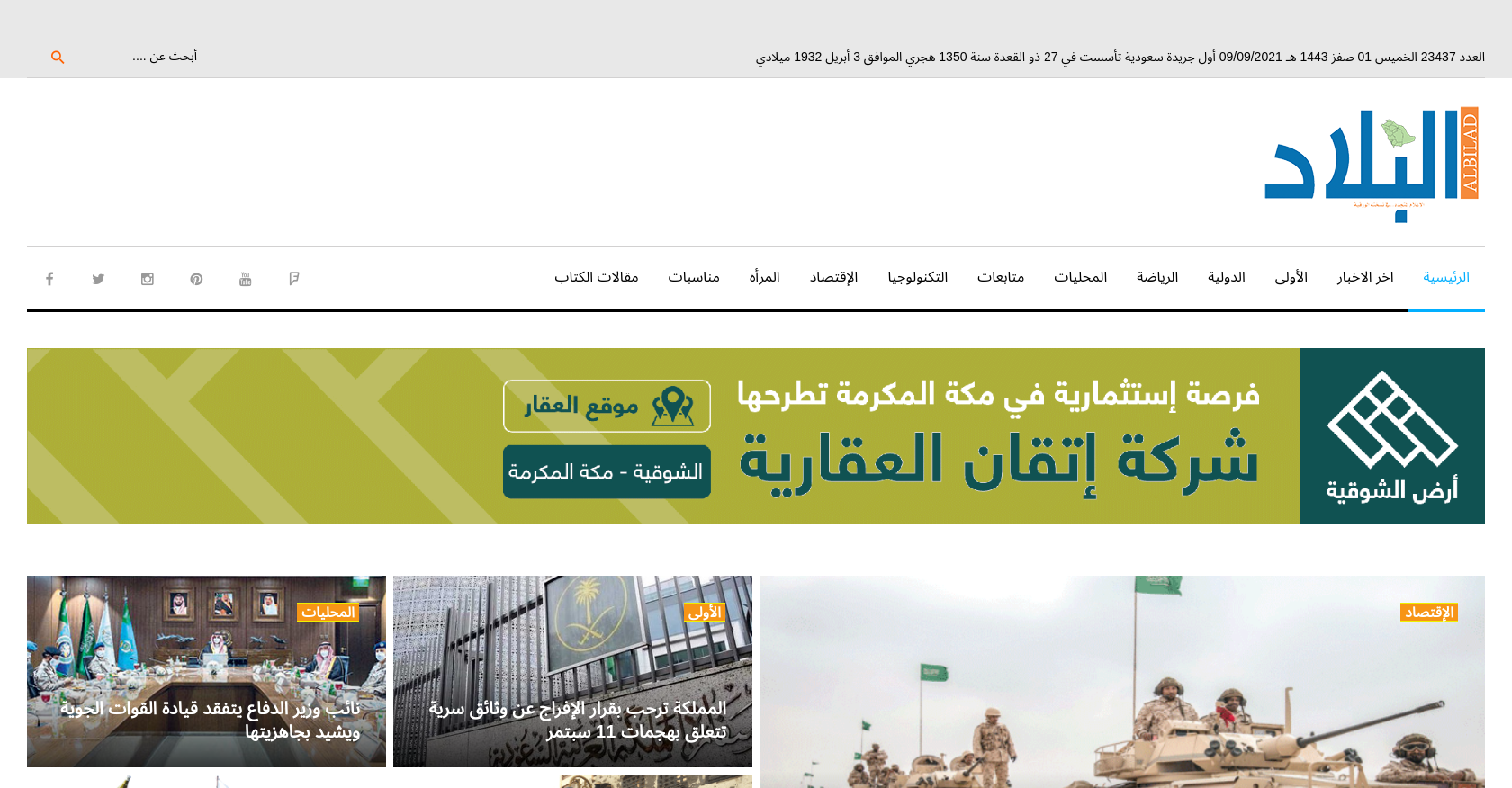Click the المحليات category tag on article
The width and height of the screenshot is (1512, 788).
pos(328,613)
